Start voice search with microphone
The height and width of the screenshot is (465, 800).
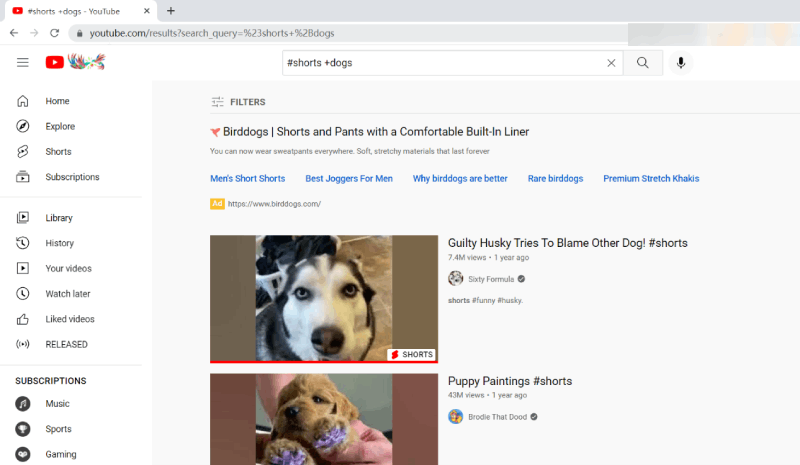pyautogui.click(x=681, y=63)
